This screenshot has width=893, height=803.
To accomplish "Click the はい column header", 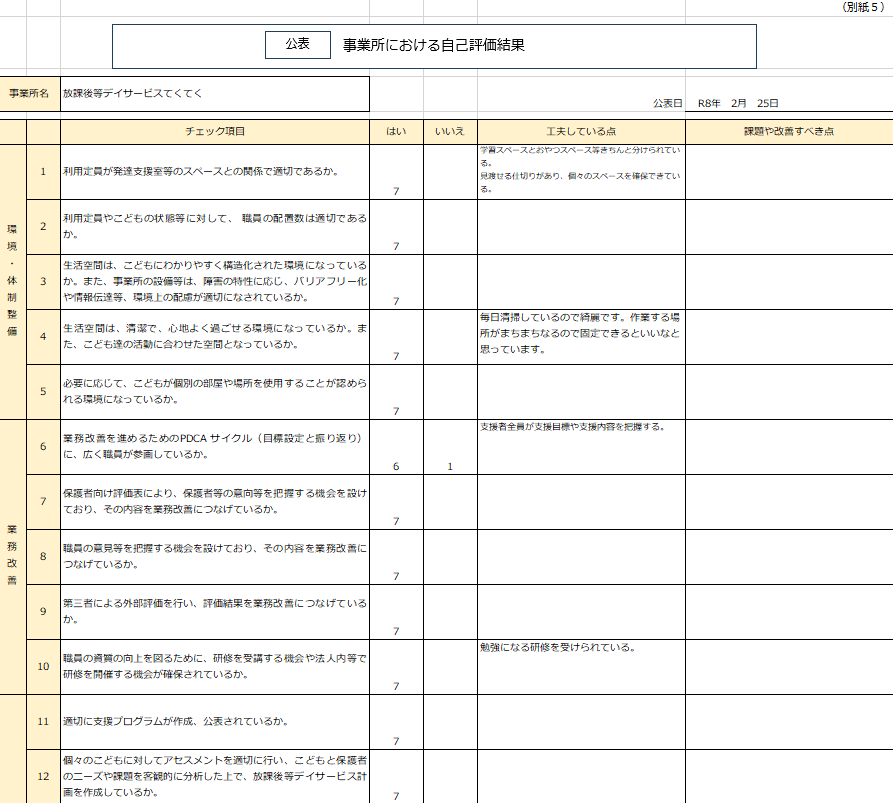I will (396, 131).
